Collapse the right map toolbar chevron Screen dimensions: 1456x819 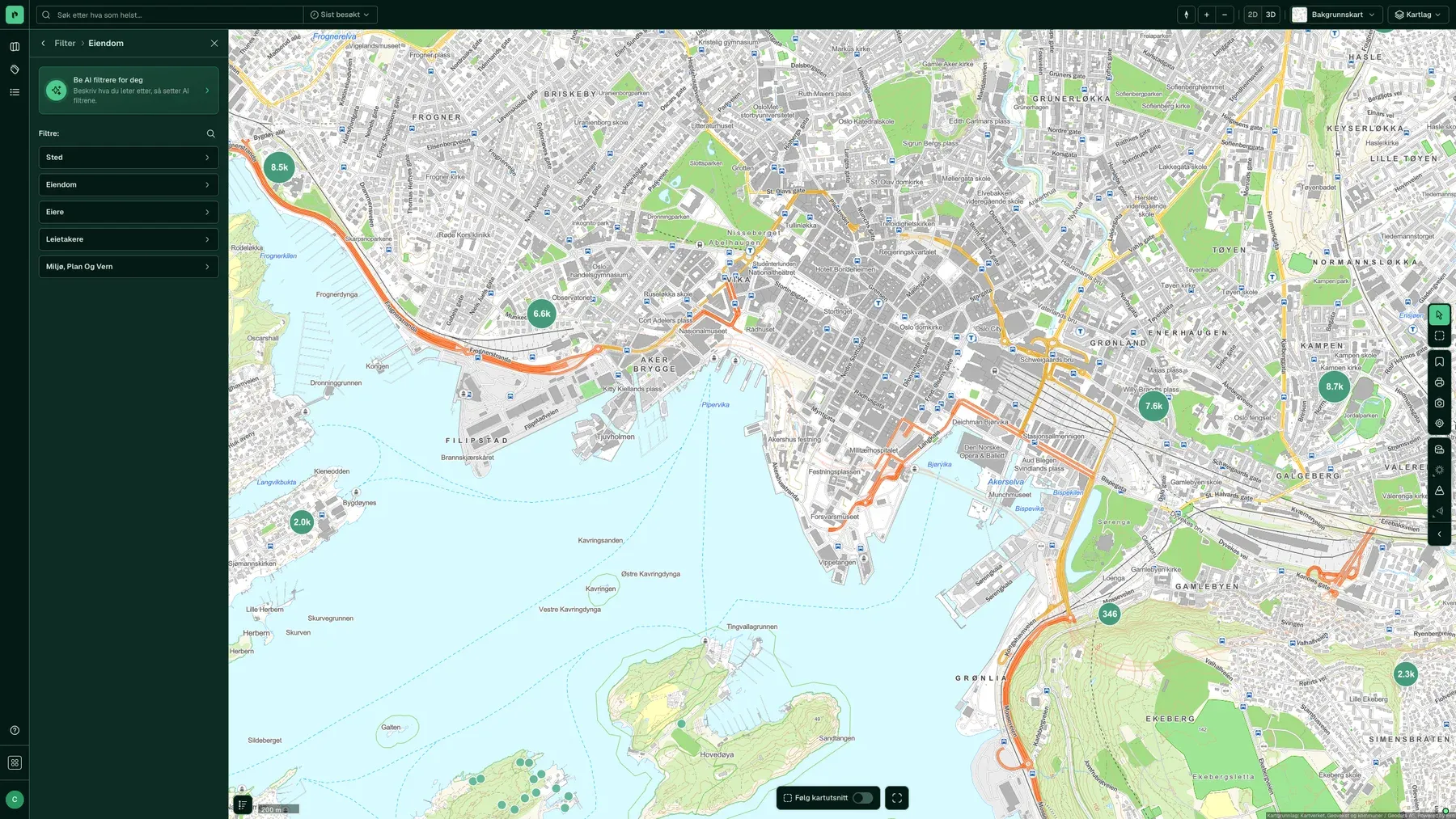point(1439,534)
